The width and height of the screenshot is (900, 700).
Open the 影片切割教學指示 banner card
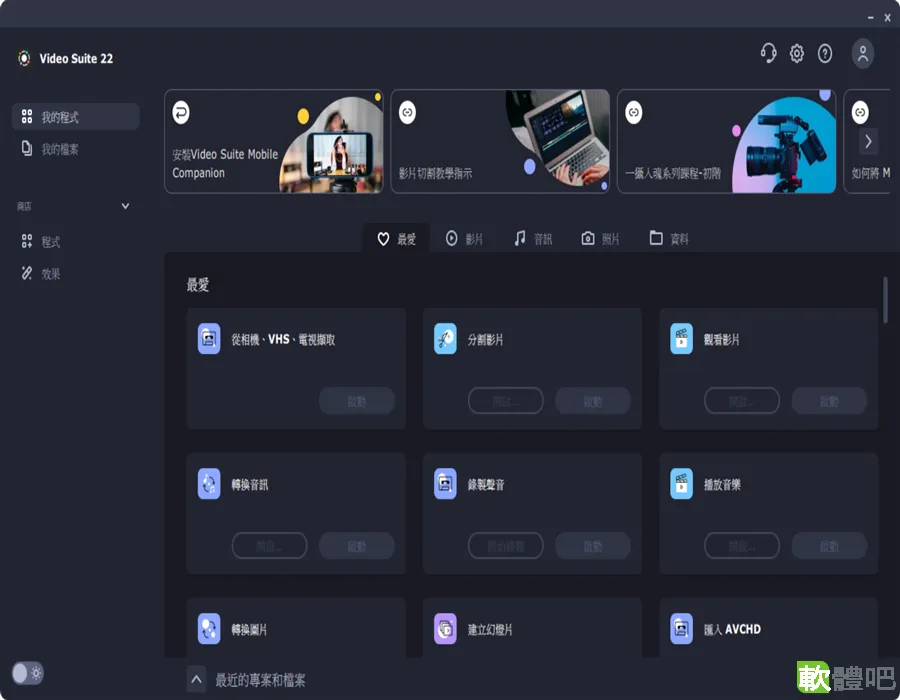(500, 141)
